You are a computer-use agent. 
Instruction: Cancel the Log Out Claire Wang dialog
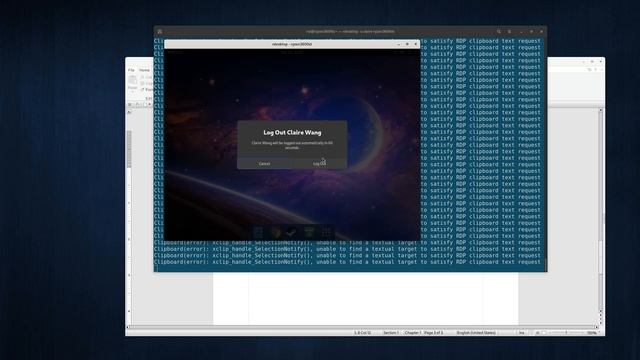(264, 163)
